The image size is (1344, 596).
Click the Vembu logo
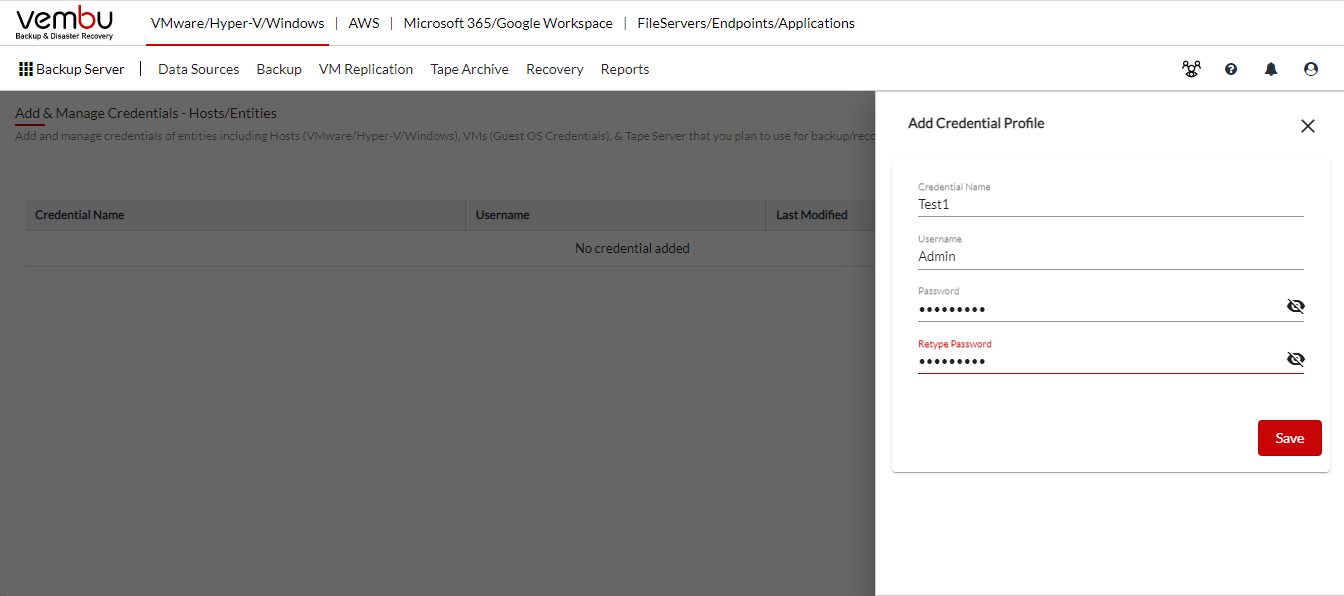click(x=65, y=23)
